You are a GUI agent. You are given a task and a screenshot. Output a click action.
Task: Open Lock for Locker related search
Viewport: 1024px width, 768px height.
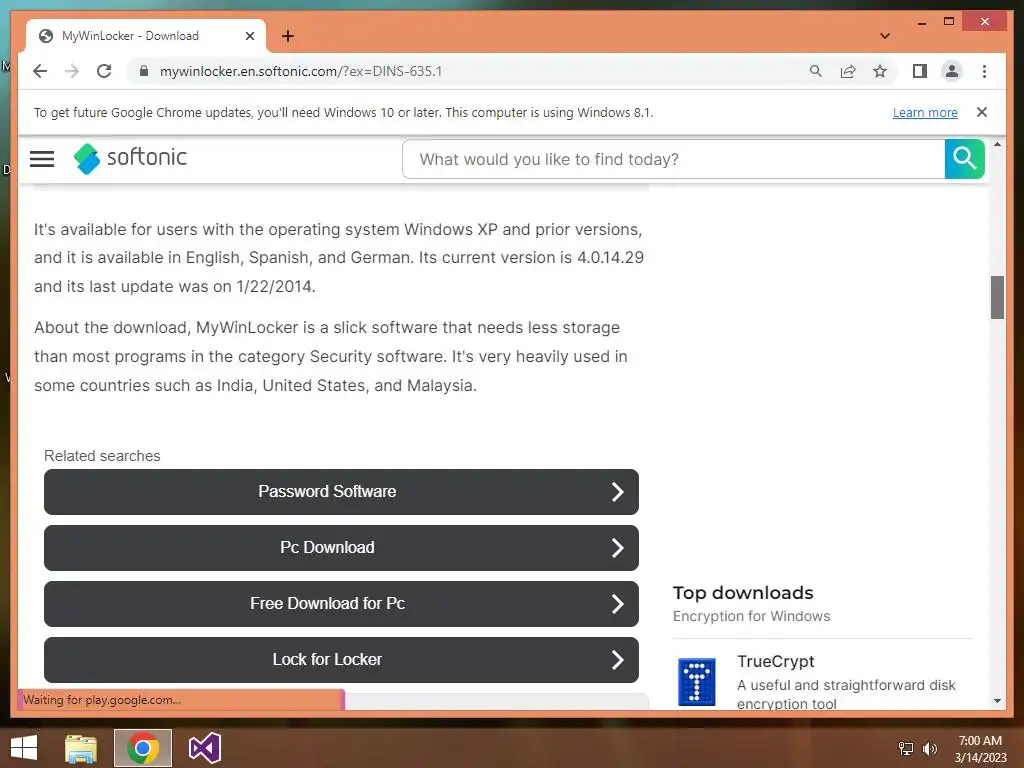(341, 660)
